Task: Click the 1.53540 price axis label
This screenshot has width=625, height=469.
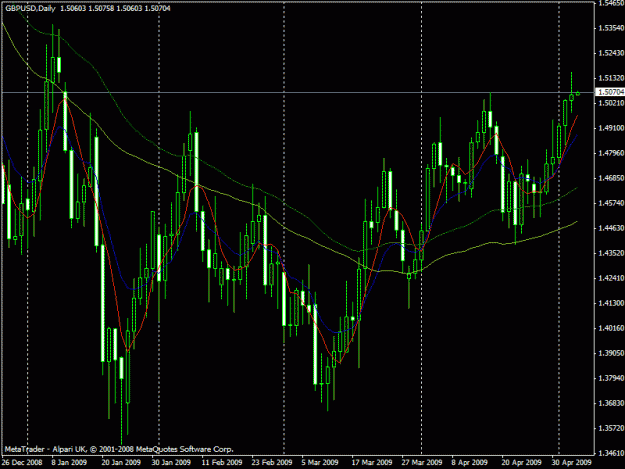Action: coord(611,28)
